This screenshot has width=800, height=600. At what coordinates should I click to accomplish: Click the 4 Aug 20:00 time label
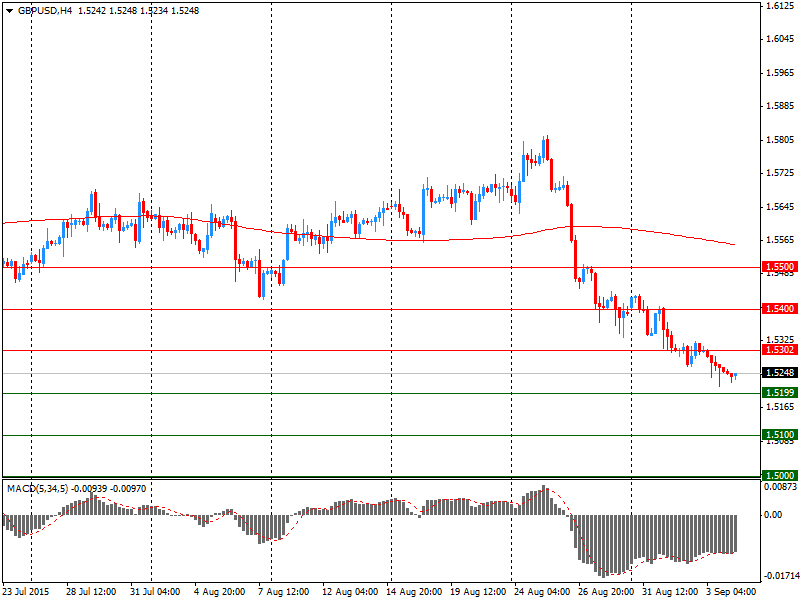click(x=219, y=592)
